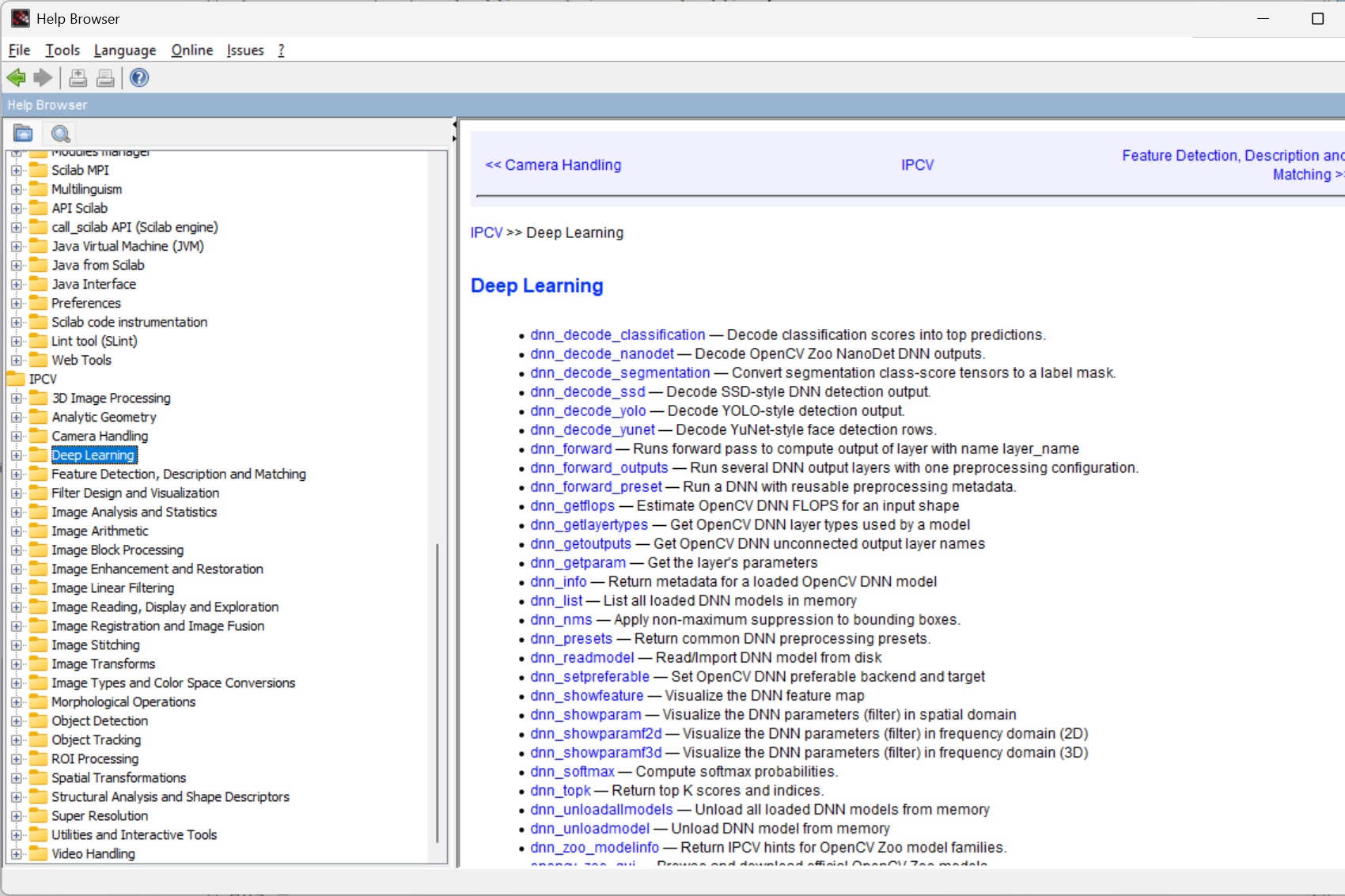1345x896 pixels.
Task: Open the Tools menu
Action: (x=63, y=50)
